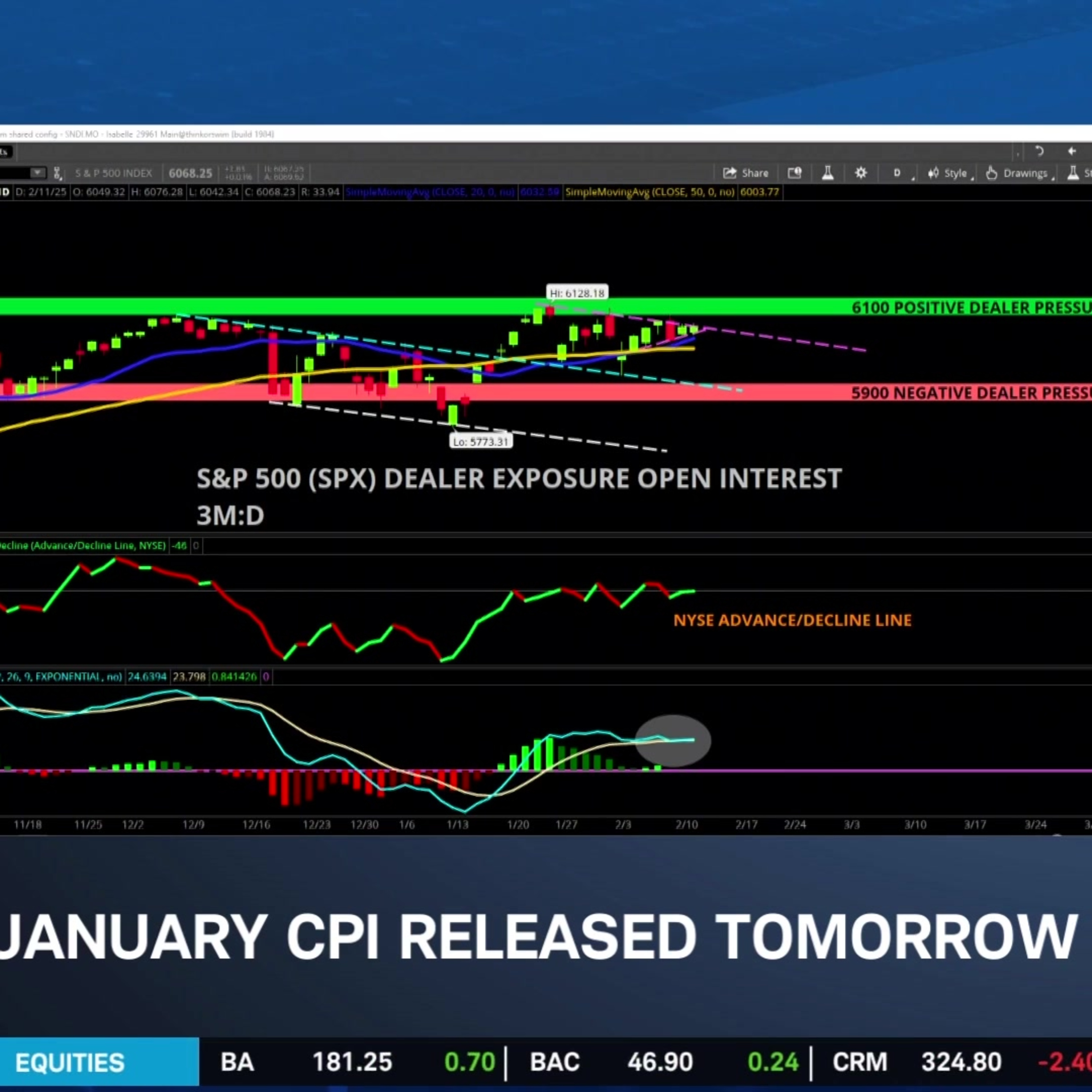Click the 50-period average value 6003.77
The height and width of the screenshot is (1092, 1092).
pyautogui.click(x=760, y=192)
